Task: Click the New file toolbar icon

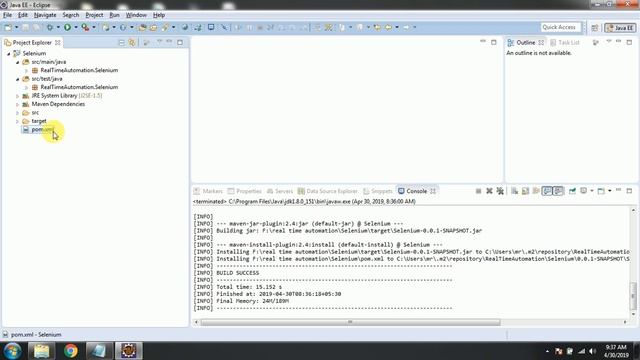Action: 8,27
